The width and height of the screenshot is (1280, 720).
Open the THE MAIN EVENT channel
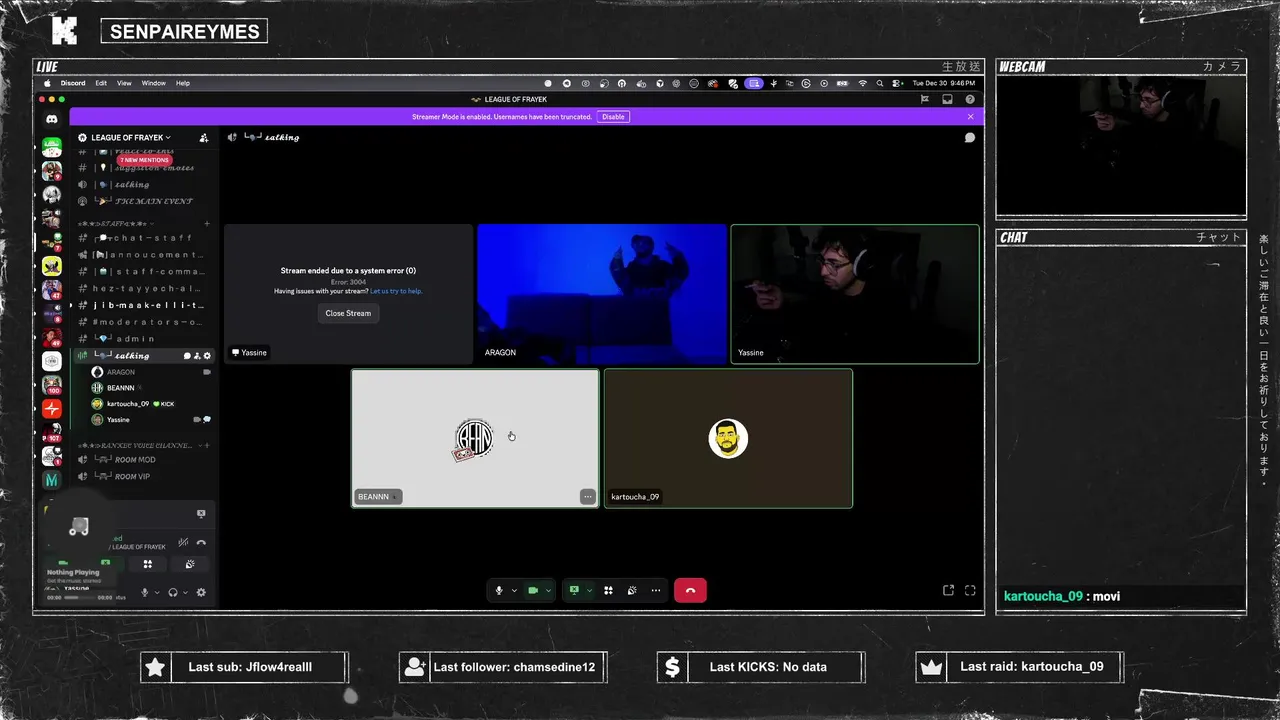[x=145, y=201]
